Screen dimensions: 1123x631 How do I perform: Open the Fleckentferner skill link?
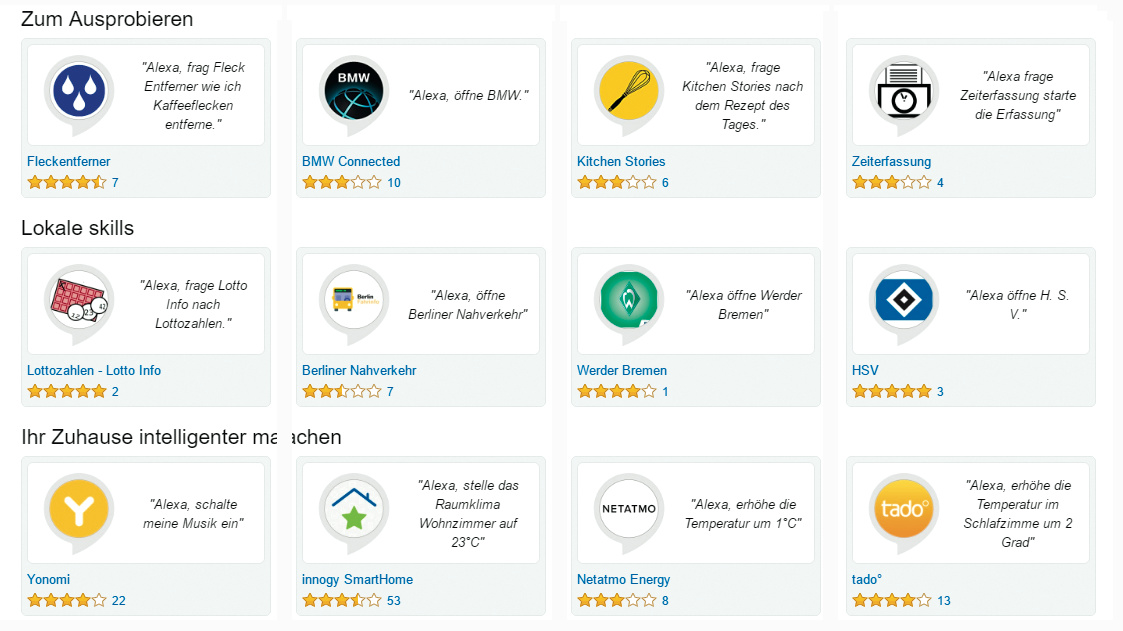(69, 161)
